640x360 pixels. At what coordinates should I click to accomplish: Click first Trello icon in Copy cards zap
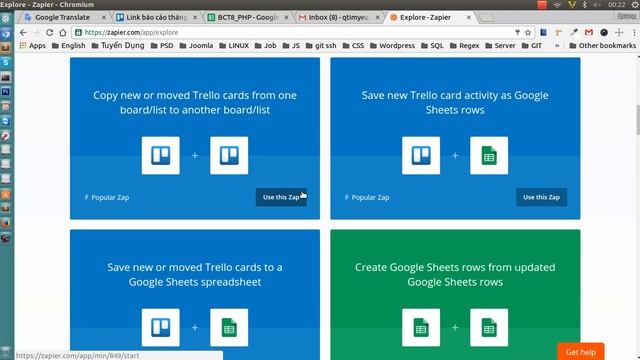(x=160, y=156)
